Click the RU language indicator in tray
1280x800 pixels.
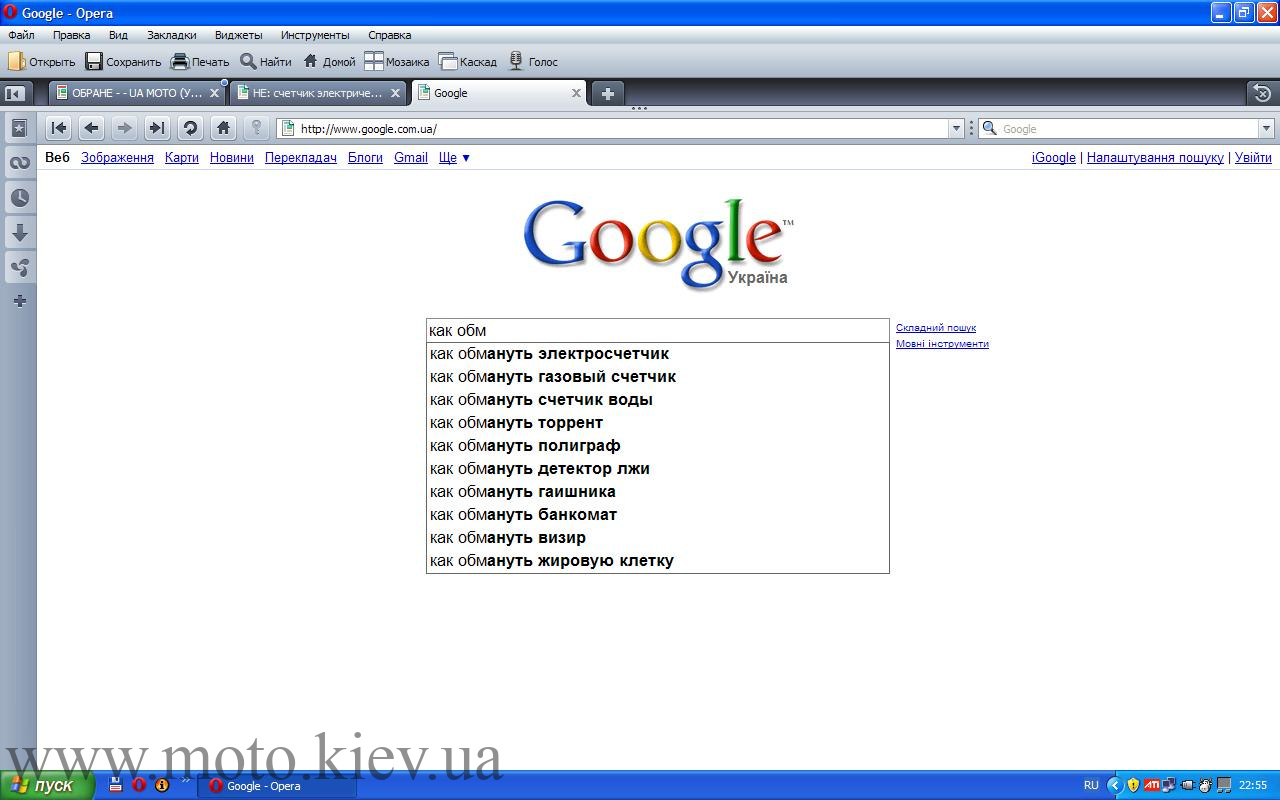click(1091, 785)
